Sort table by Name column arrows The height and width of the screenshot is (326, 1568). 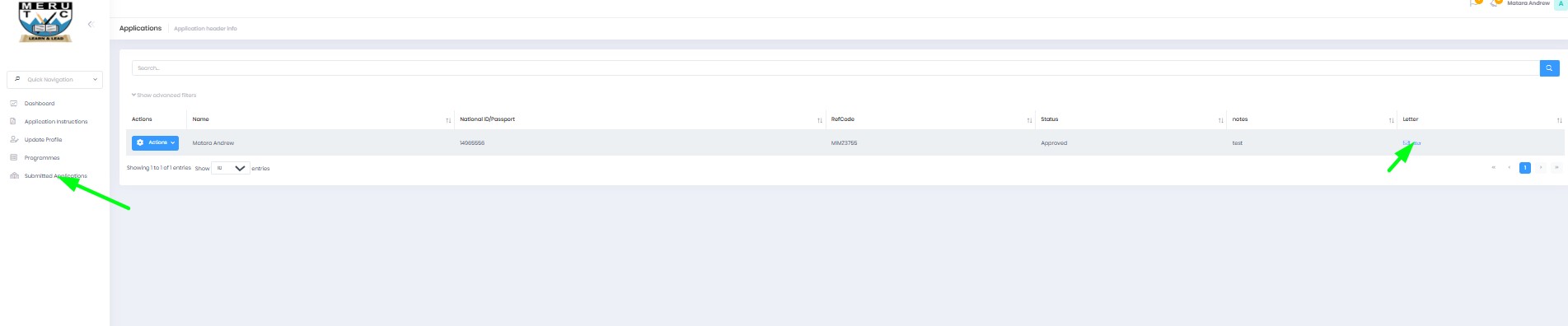(448, 120)
